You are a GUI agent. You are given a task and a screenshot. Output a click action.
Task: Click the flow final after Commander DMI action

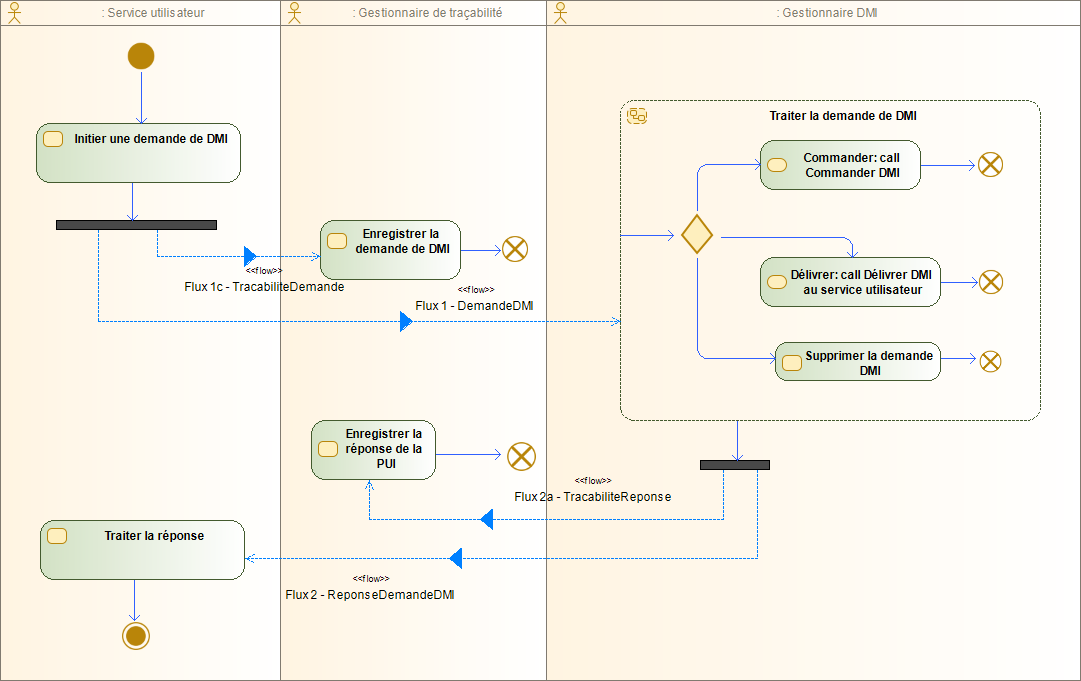coord(990,165)
